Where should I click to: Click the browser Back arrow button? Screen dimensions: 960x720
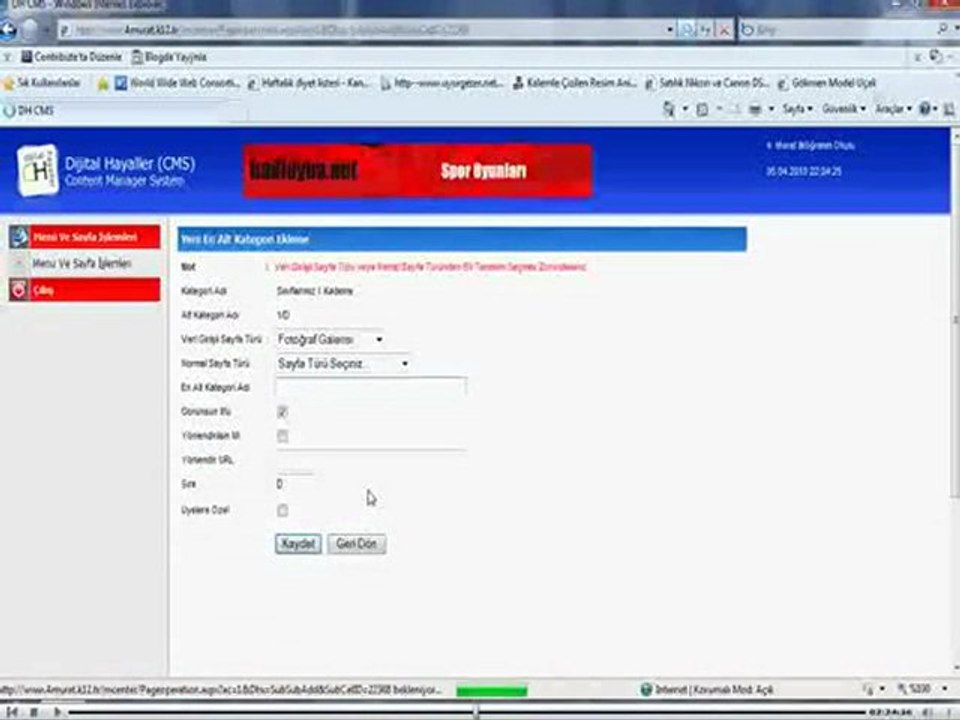point(7,29)
